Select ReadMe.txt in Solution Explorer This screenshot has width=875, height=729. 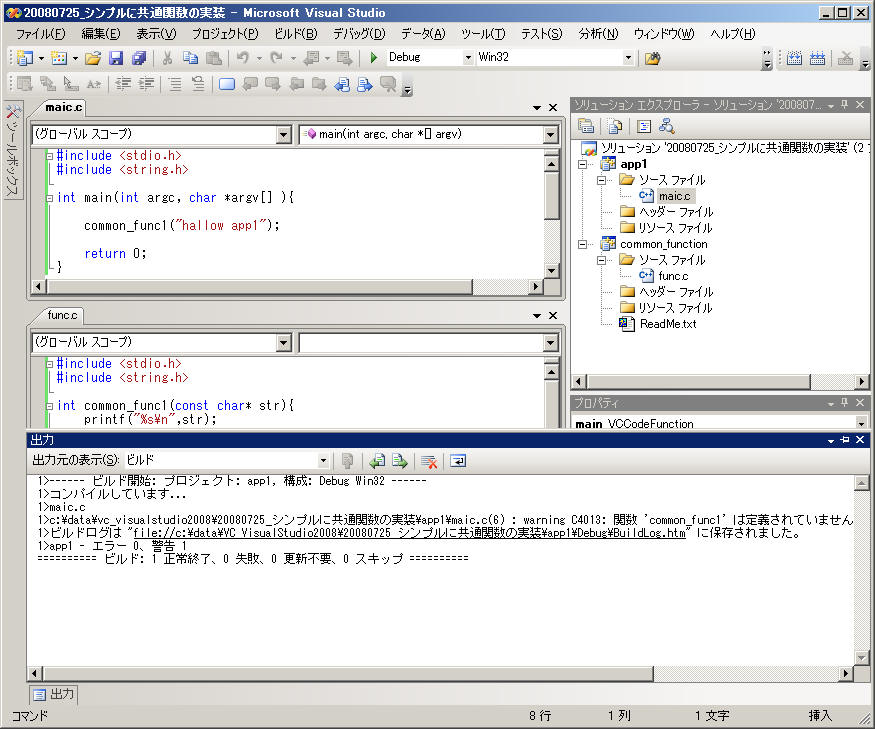click(667, 324)
